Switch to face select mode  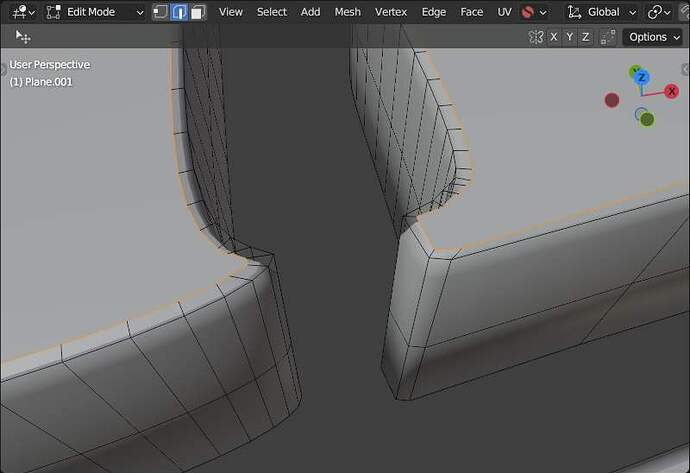click(x=198, y=12)
